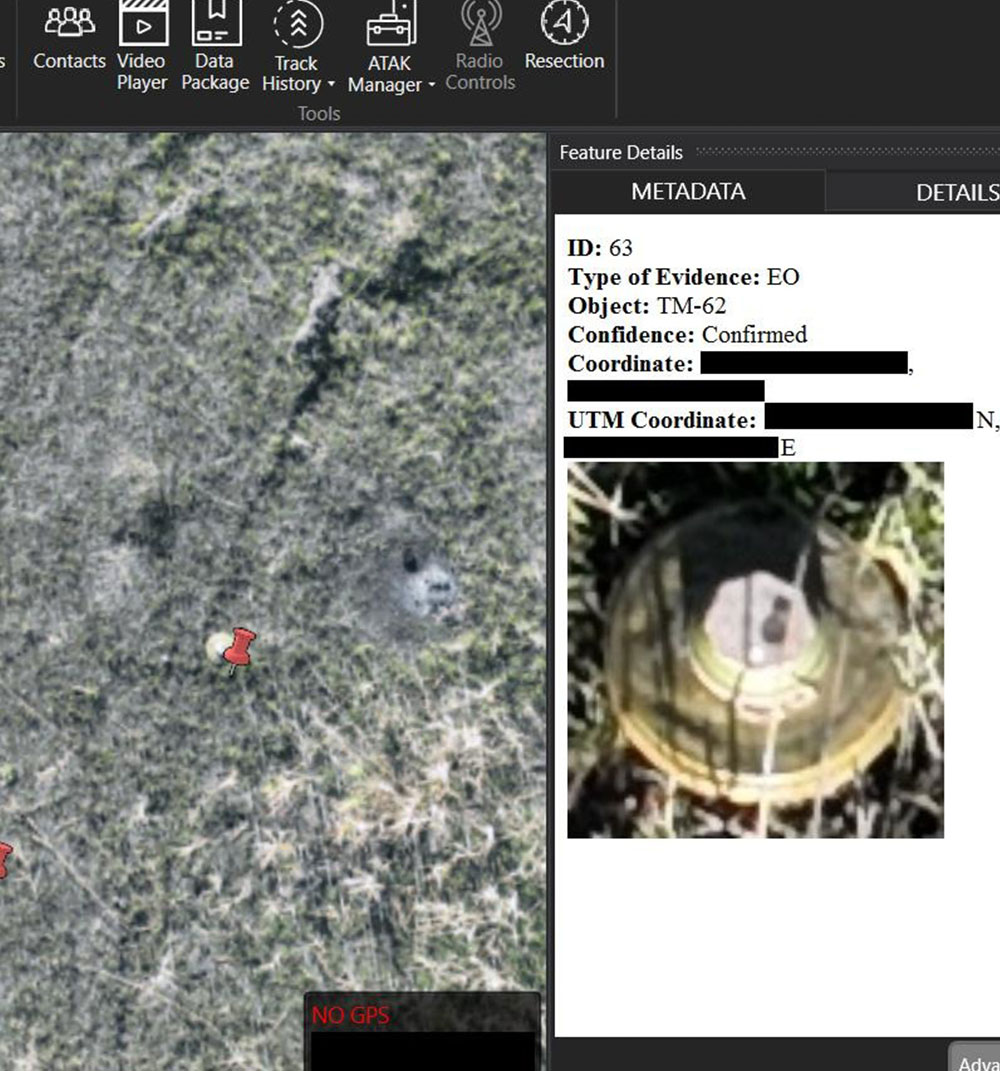Switch to the DETAILS tab
1000x1071 pixels.
955,193
